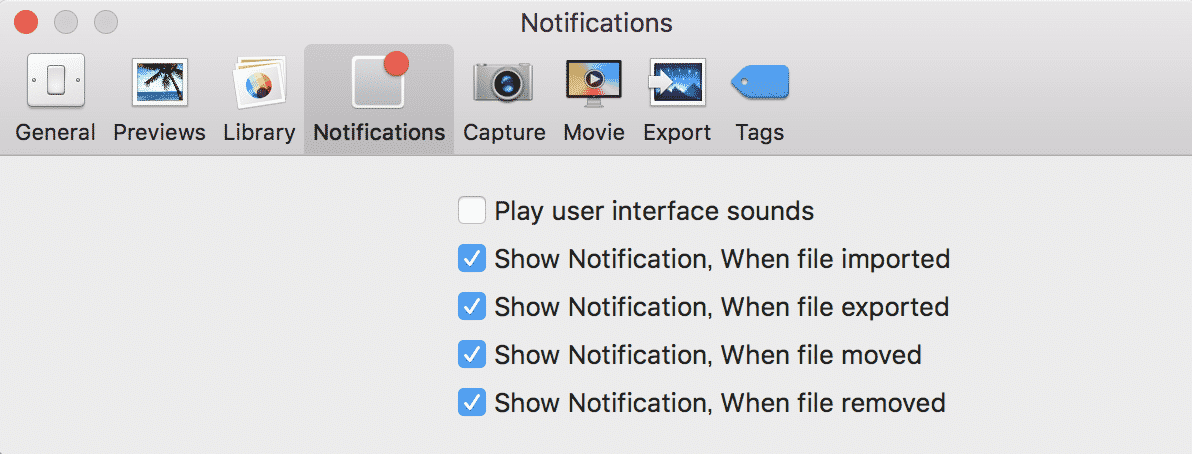Turn off notification when file removed
The image size is (1192, 454).
pos(472,402)
